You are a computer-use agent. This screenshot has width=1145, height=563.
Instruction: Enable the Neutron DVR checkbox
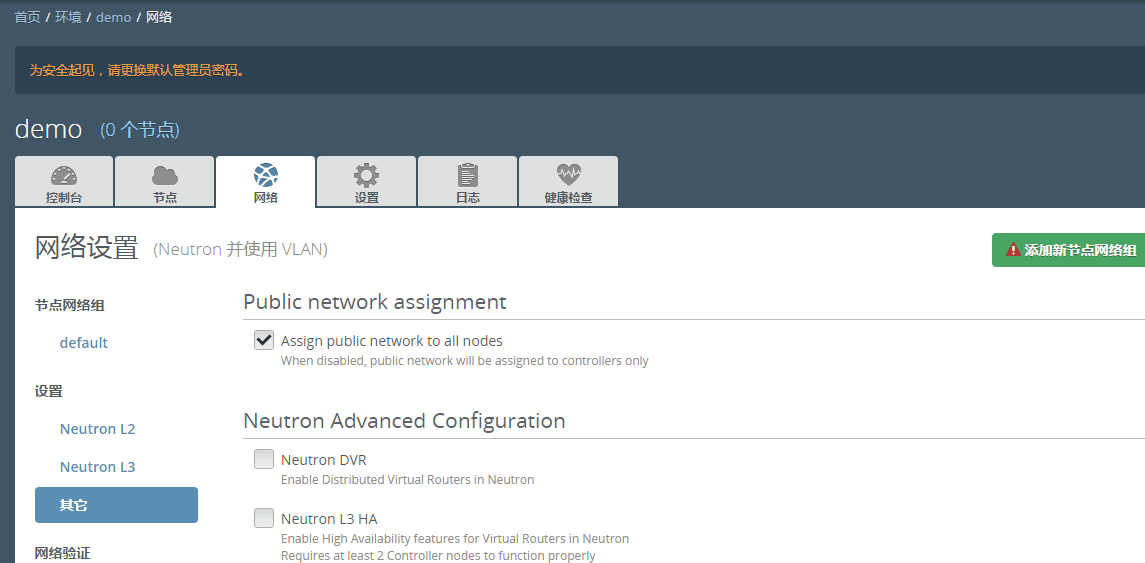pyautogui.click(x=264, y=459)
